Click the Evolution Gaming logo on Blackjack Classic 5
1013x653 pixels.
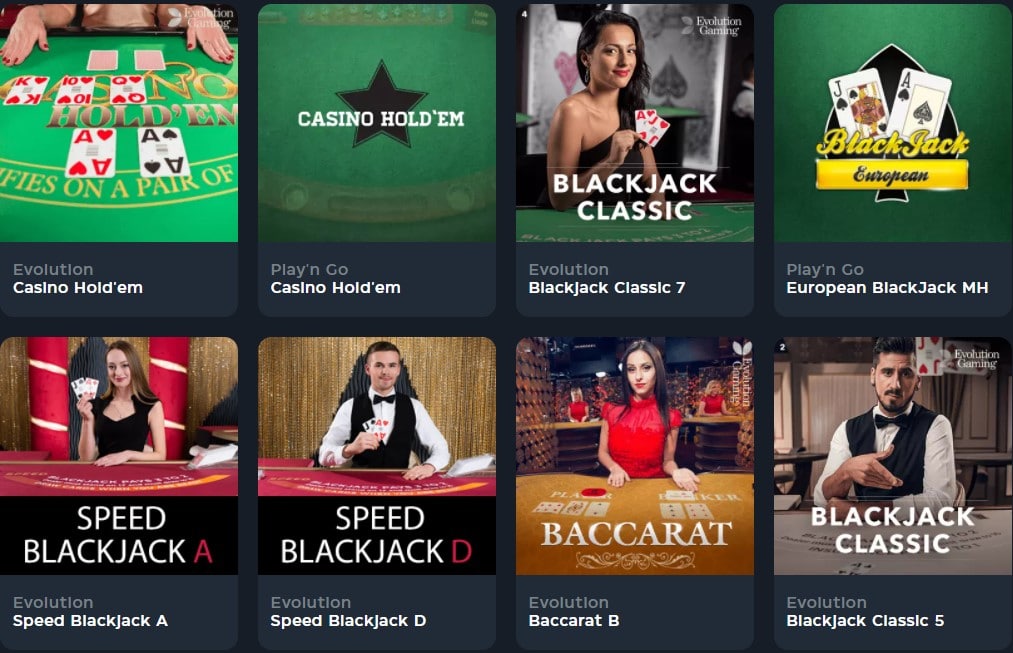[x=970, y=358]
